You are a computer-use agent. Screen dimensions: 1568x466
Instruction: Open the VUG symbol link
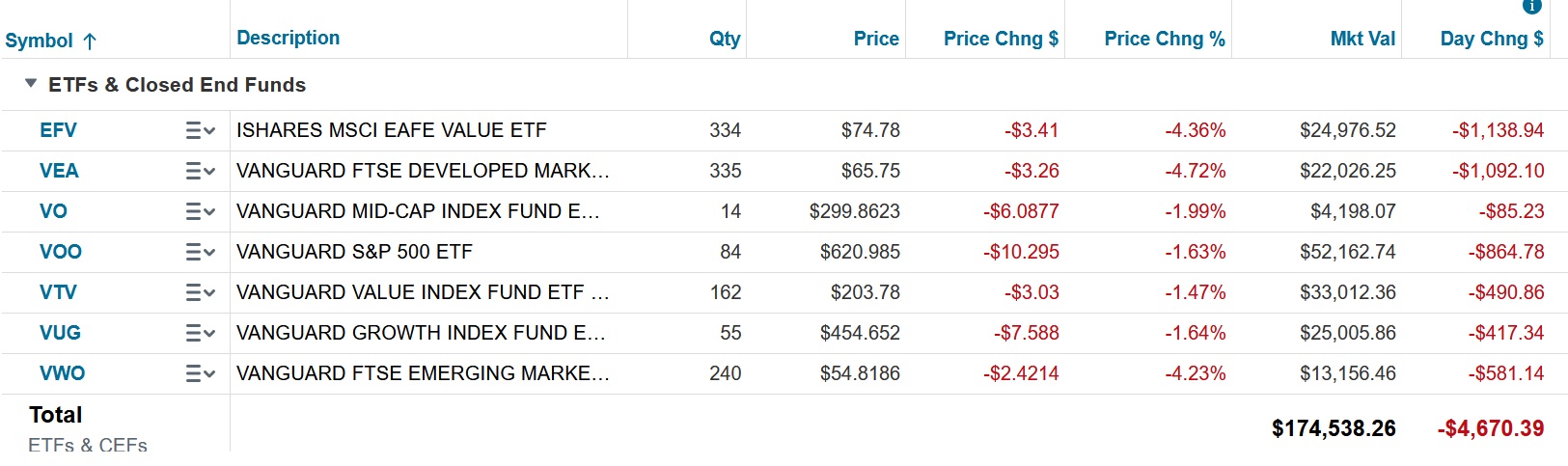60,333
